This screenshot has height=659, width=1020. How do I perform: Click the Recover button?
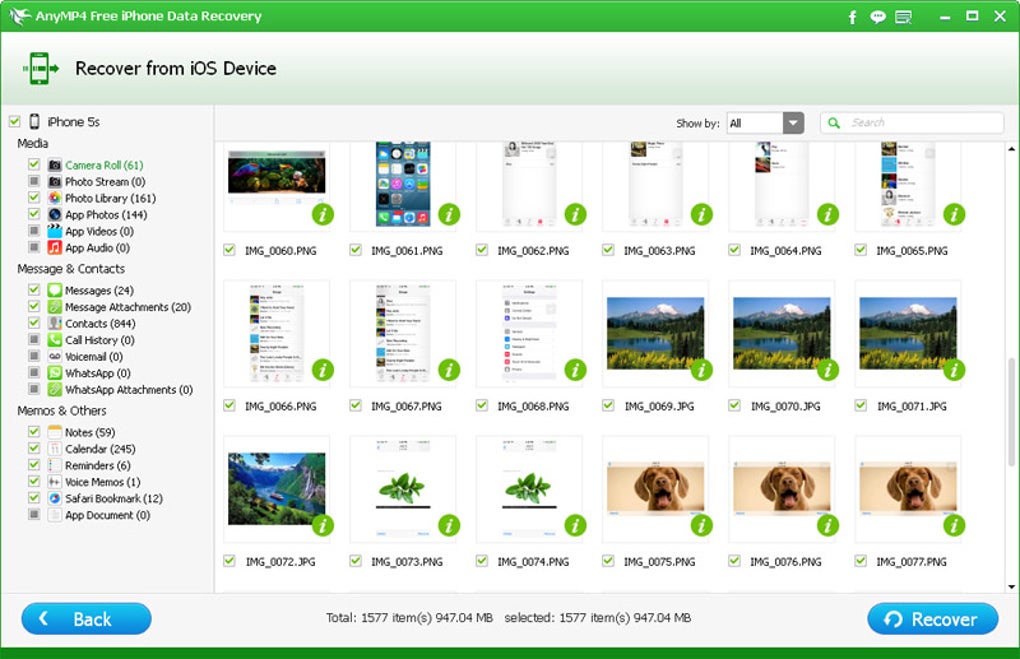coord(932,619)
